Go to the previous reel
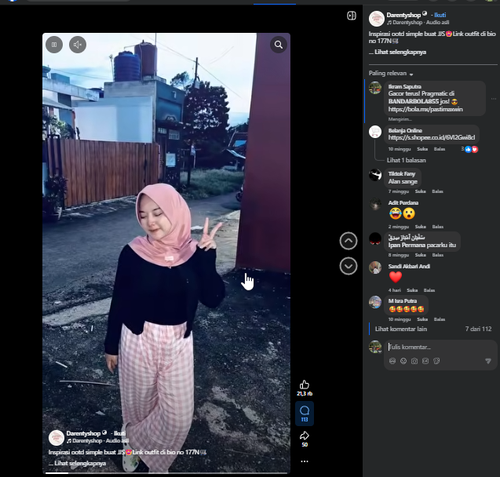The height and width of the screenshot is (477, 500). [348, 241]
